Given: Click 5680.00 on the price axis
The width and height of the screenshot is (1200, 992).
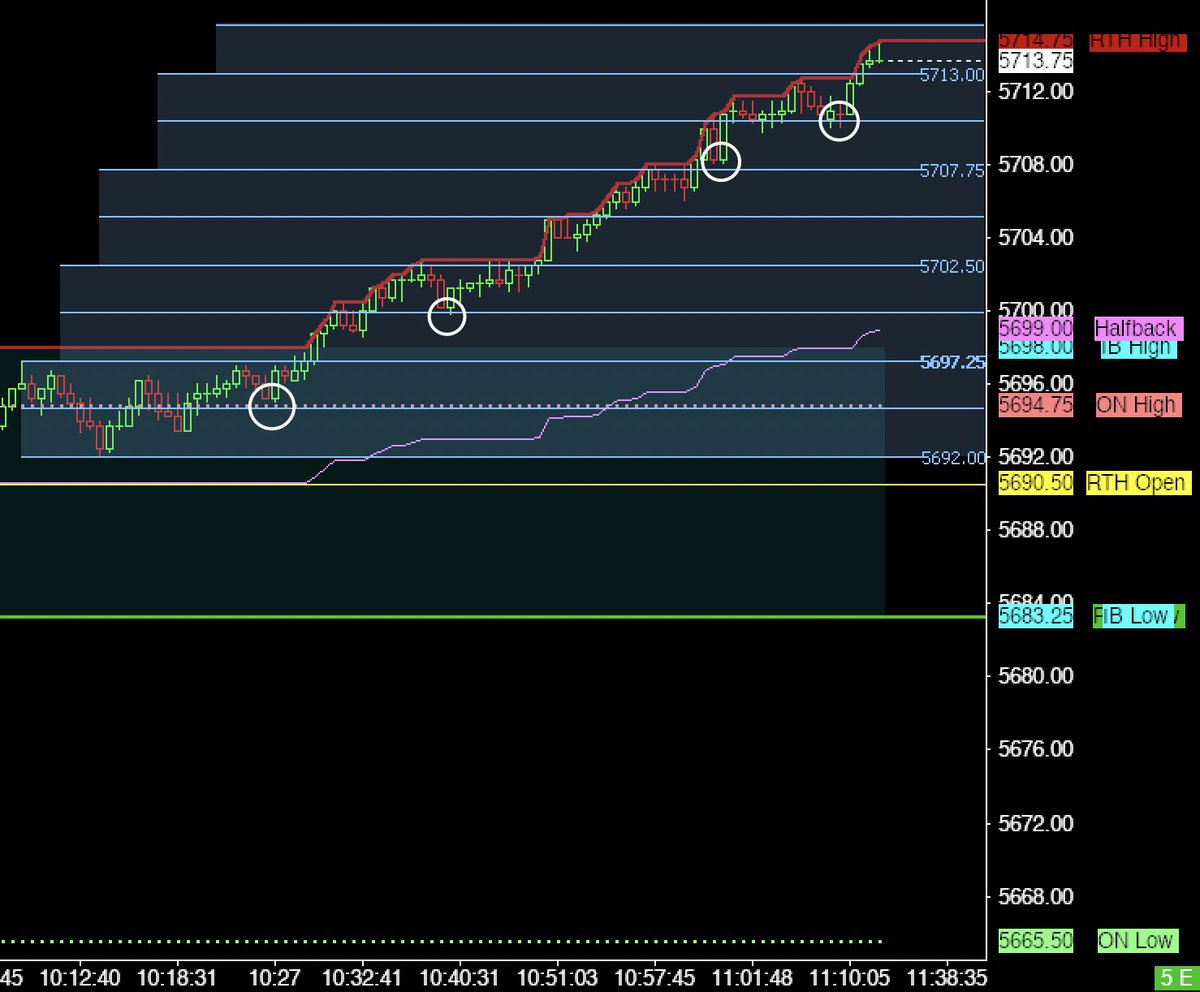Looking at the screenshot, I should pyautogui.click(x=1036, y=676).
